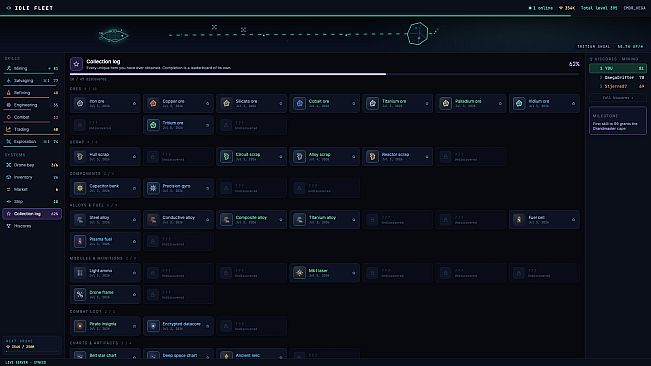Image resolution: width=651 pixels, height=366 pixels.
Task: Open the Exploration skill
Action: (32, 142)
